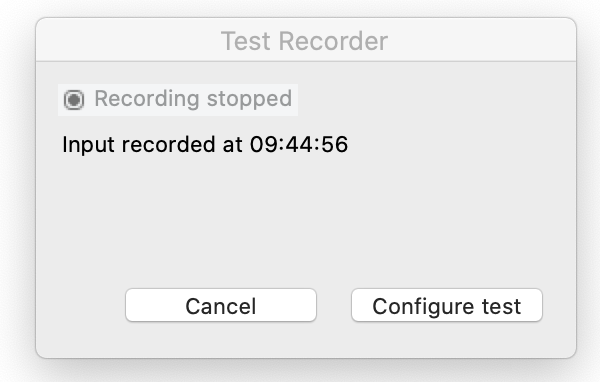Image resolution: width=600 pixels, height=382 pixels.
Task: Click the round record indicator icon
Action: pos(74,100)
